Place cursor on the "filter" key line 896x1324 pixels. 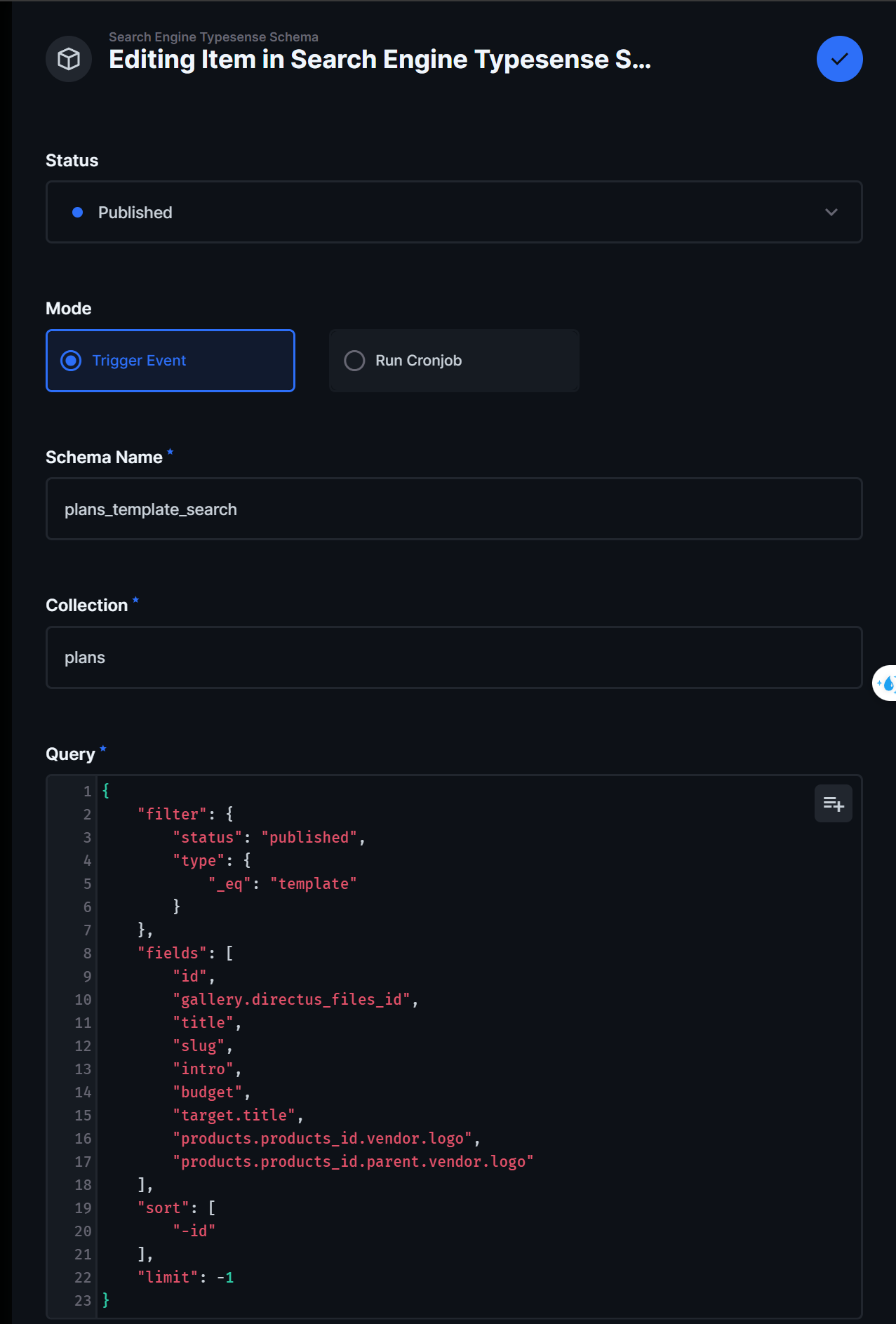click(172, 814)
